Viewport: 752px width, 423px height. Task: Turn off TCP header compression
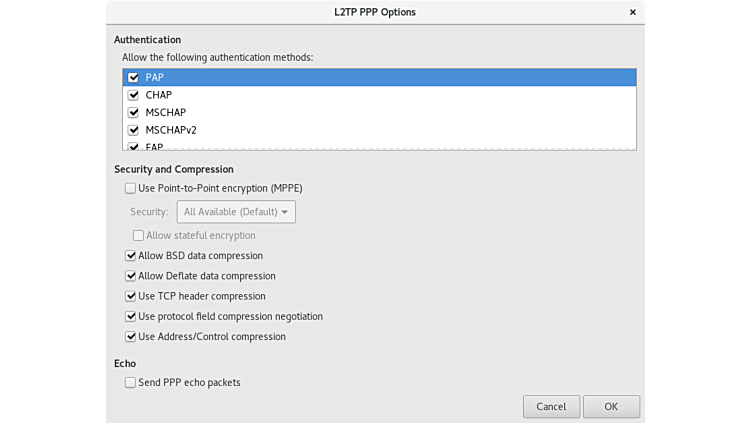[130, 296]
